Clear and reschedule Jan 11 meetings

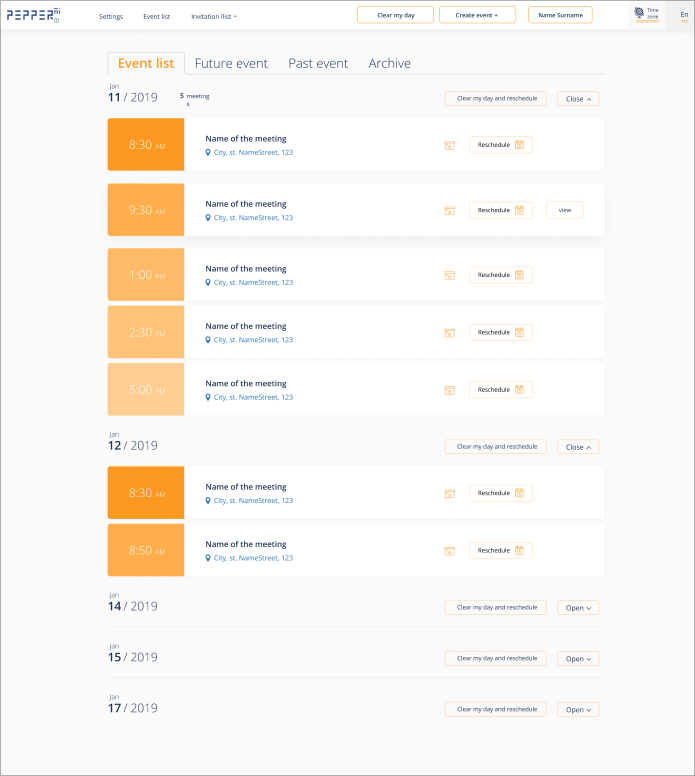496,98
